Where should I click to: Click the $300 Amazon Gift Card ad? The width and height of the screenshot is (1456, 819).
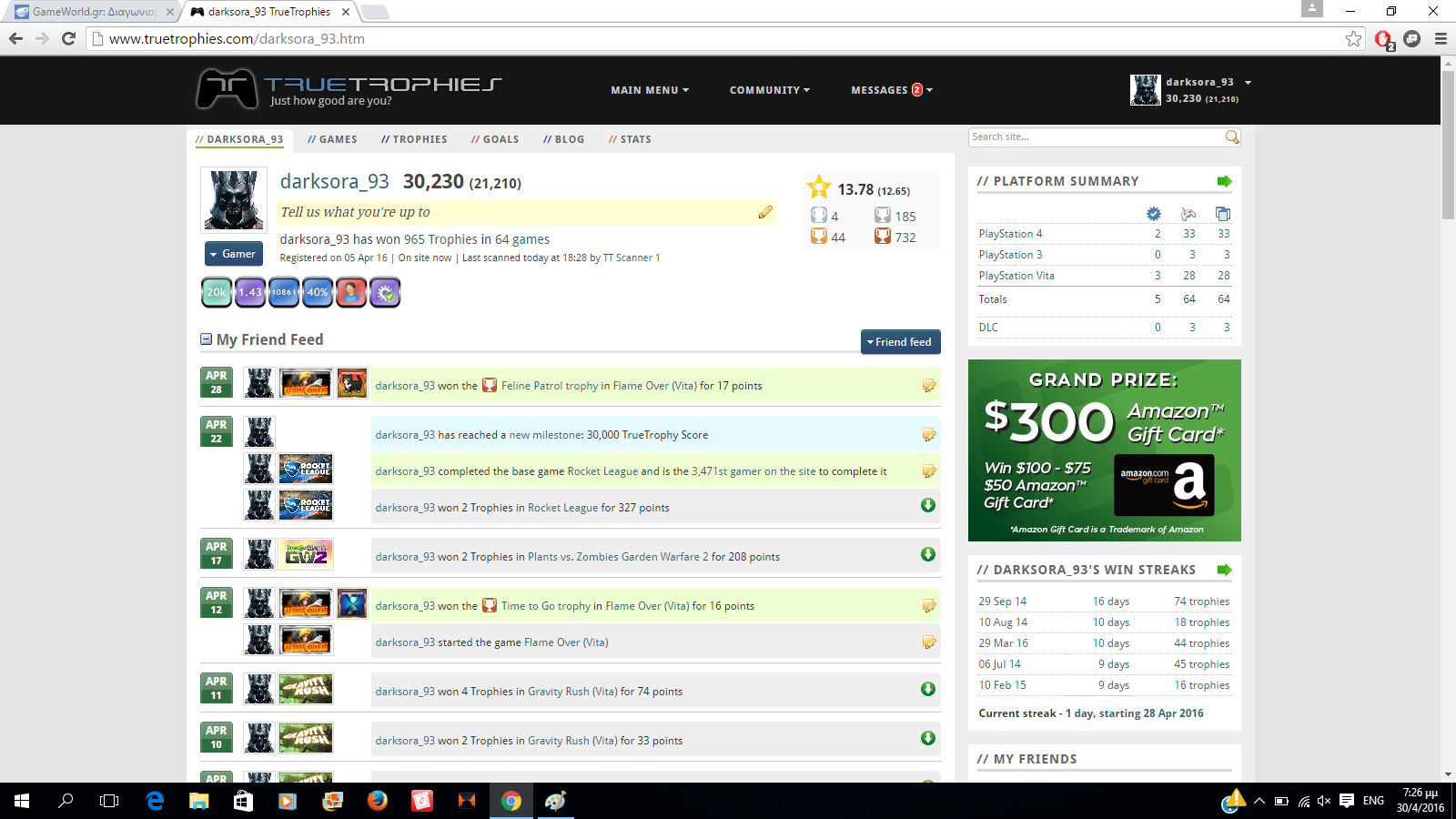click(x=1105, y=450)
